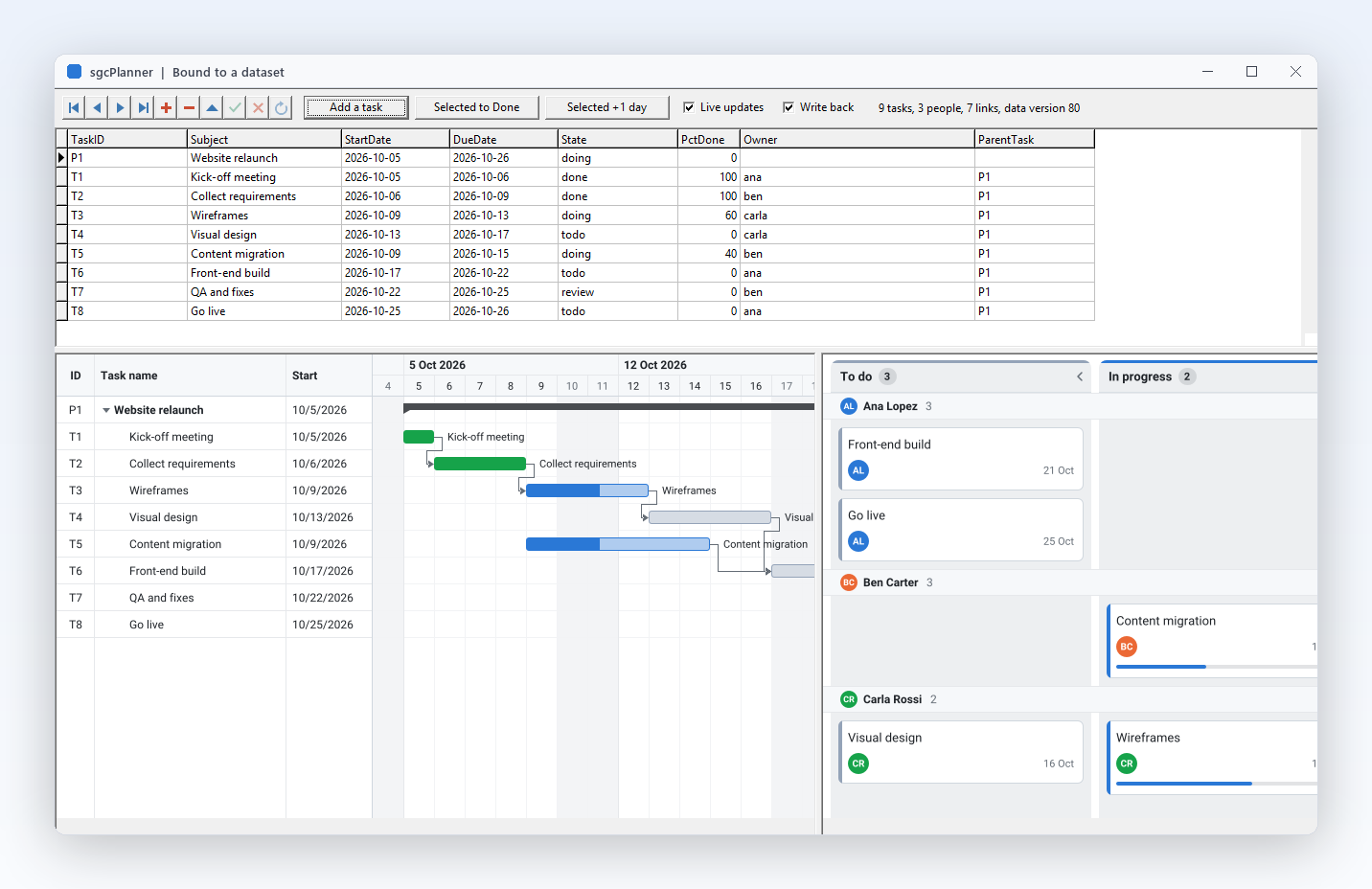Click the CR avatar on Visual design card

click(858, 764)
